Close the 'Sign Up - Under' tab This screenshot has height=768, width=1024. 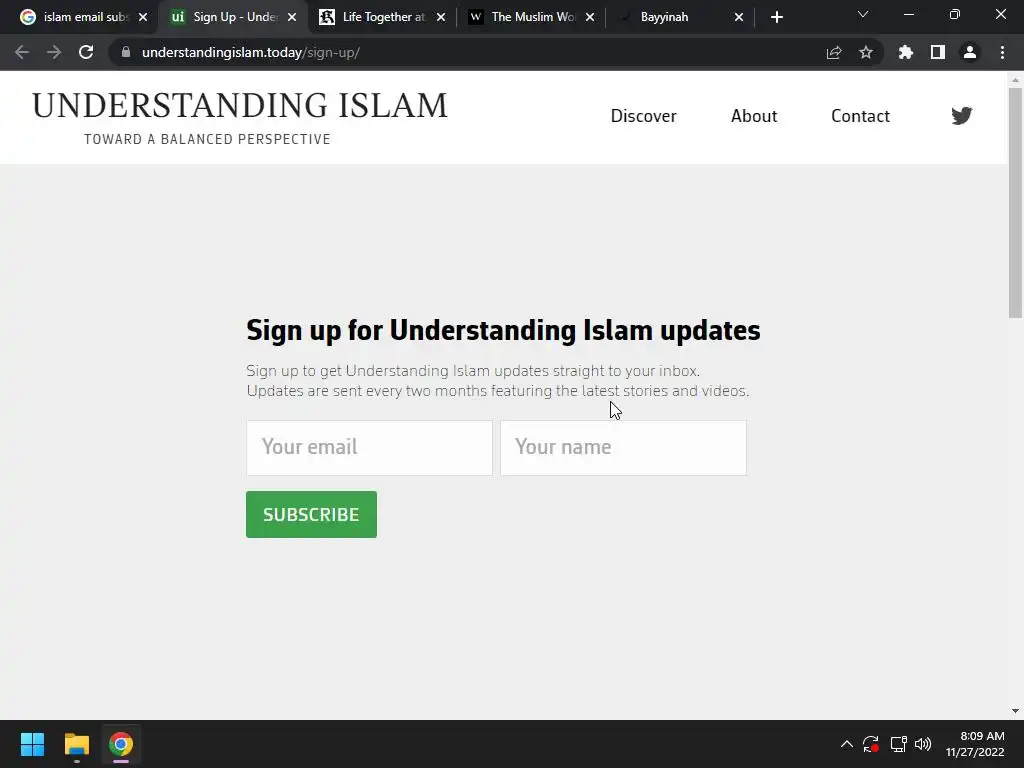coord(292,17)
